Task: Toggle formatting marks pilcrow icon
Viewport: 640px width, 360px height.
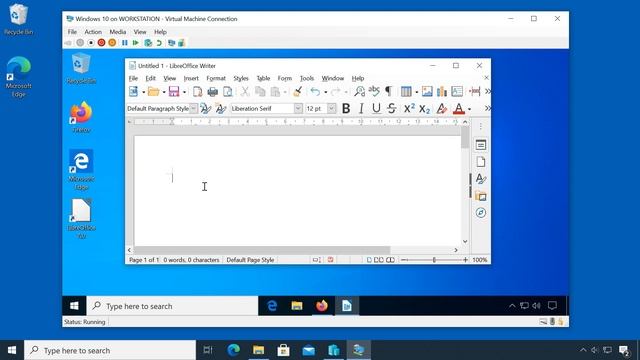Action: [x=389, y=91]
